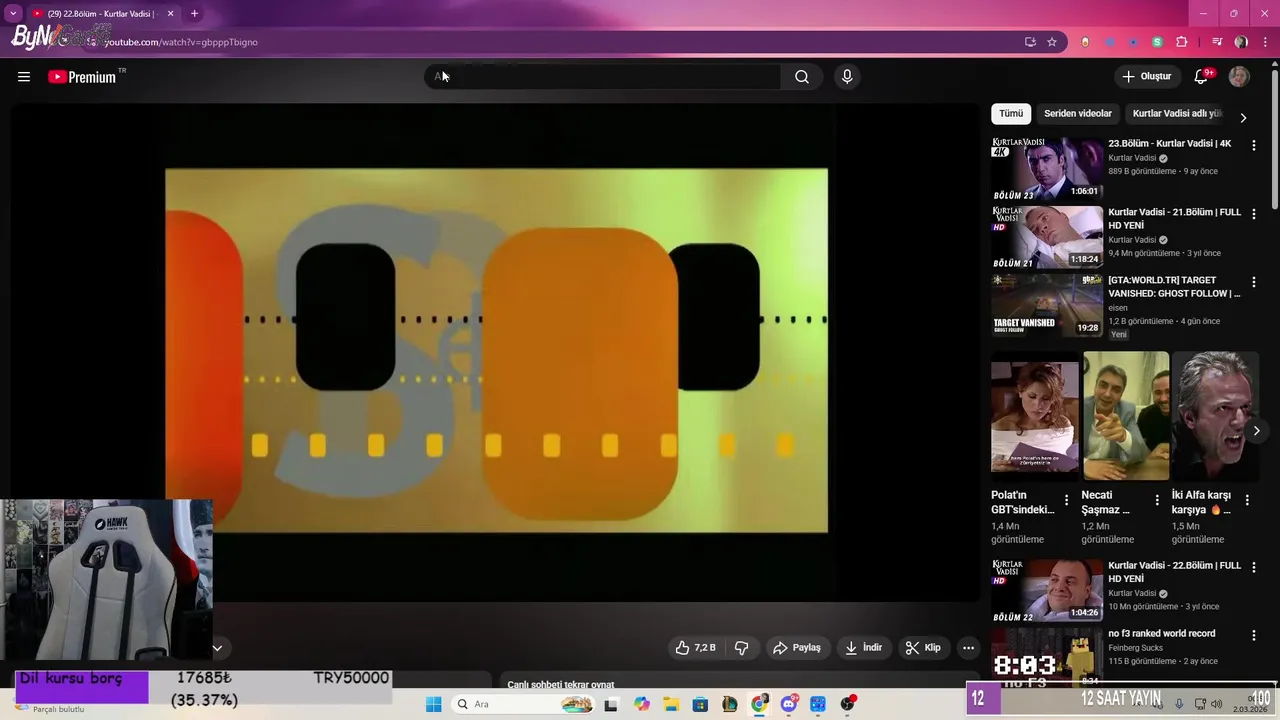Select the Tümü filter chip
1280x720 pixels.
point(1011,114)
